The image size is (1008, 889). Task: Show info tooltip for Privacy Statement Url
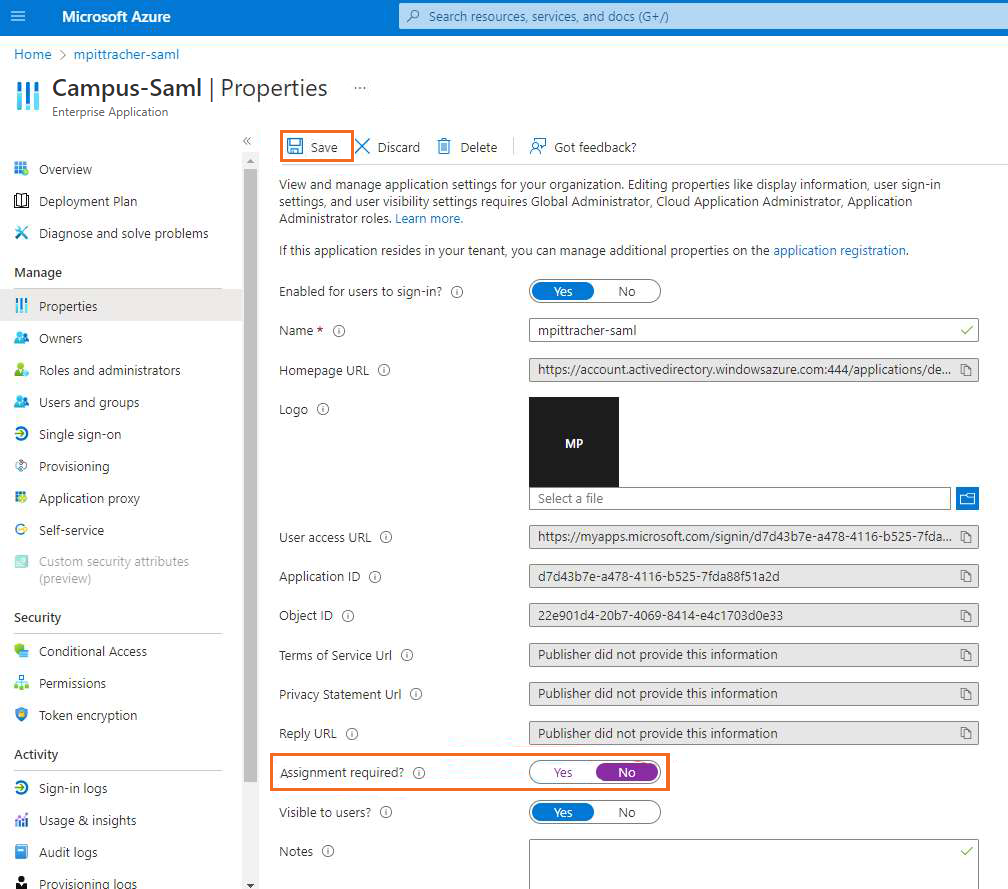click(x=416, y=694)
